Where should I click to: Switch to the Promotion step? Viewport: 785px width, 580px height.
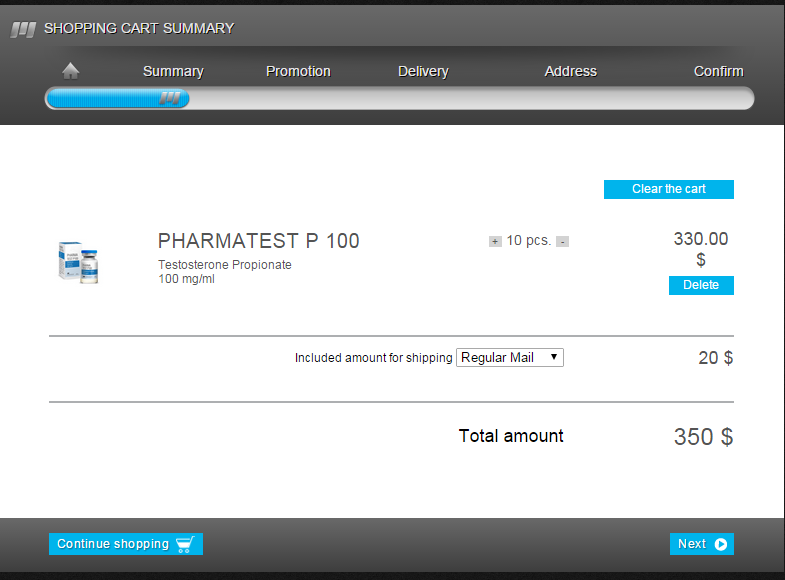(x=298, y=71)
